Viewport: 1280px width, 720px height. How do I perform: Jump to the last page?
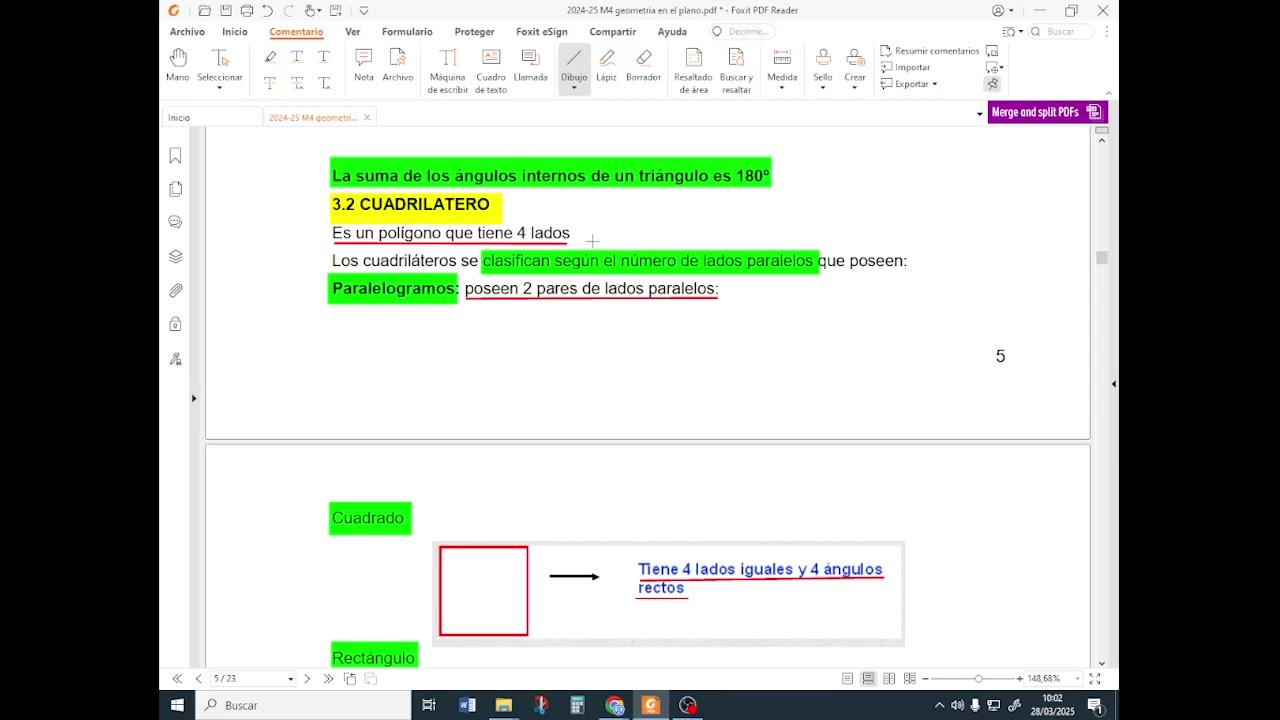(328, 679)
